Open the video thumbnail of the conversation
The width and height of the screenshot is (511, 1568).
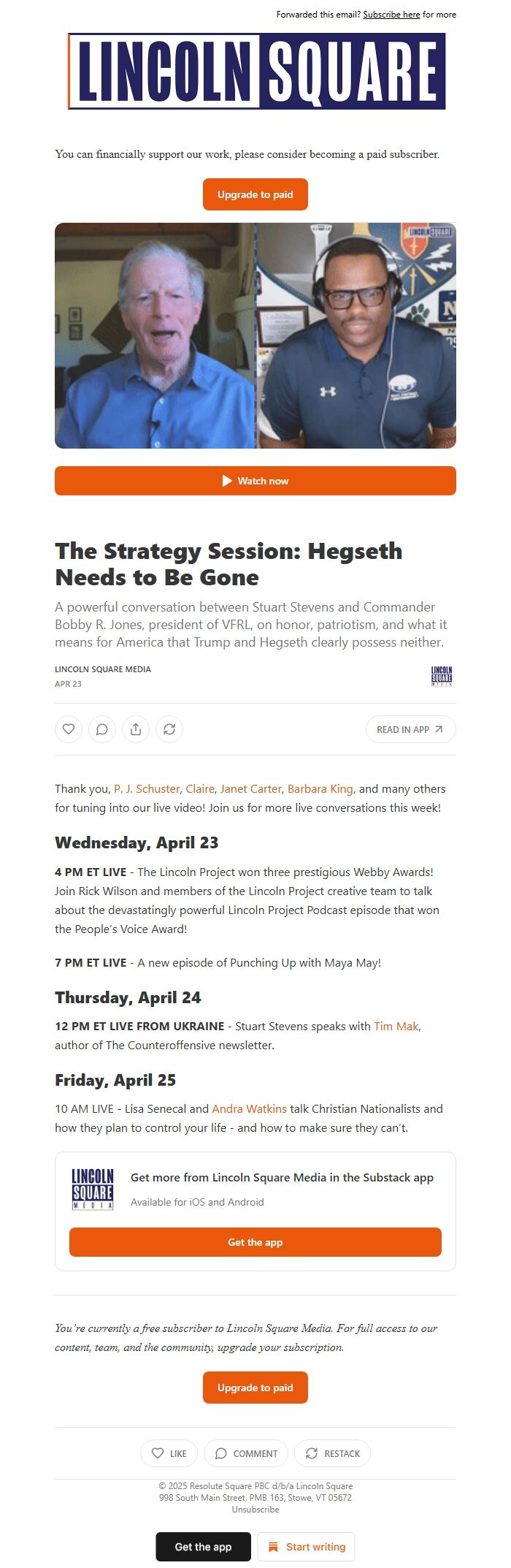coord(255,335)
